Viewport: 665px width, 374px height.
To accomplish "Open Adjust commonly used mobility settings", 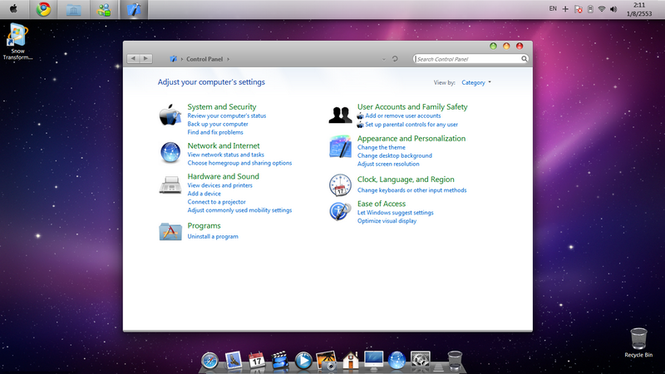I will click(240, 210).
